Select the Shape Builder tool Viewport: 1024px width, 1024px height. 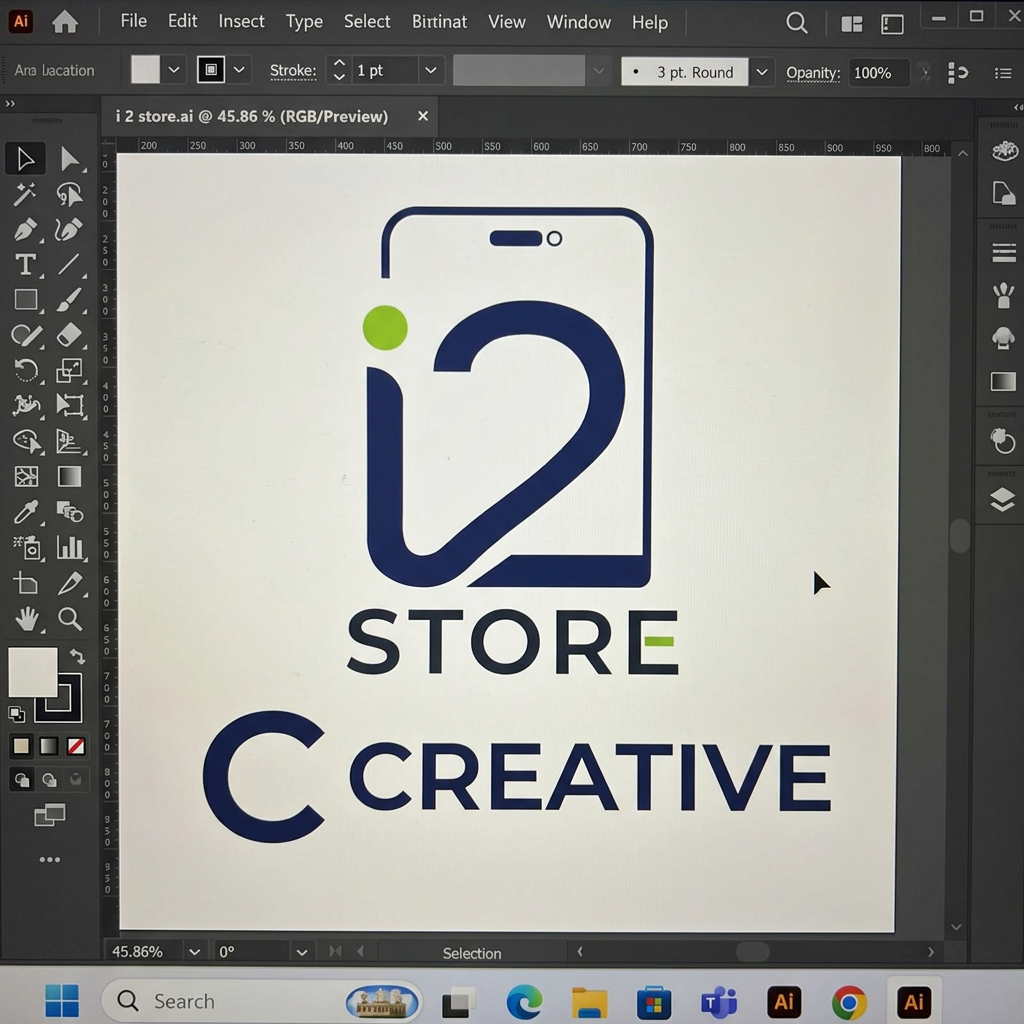25,441
